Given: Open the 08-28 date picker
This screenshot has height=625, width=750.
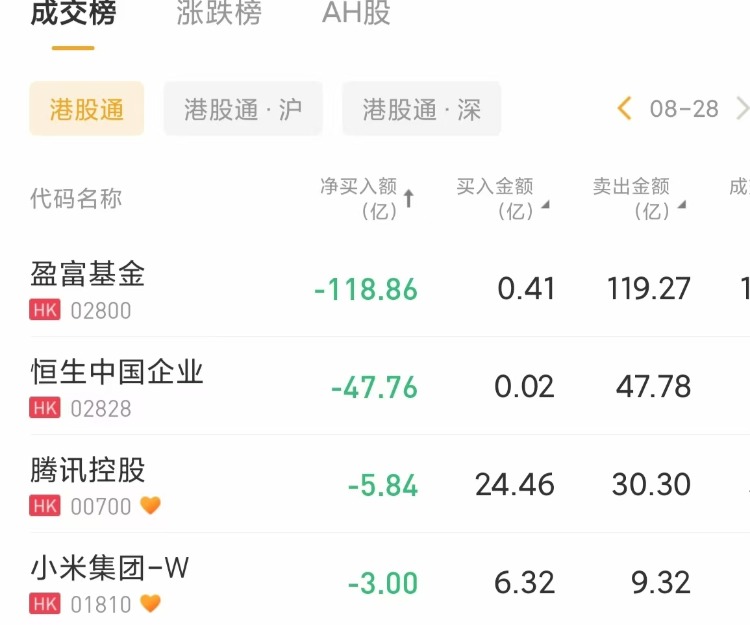Looking at the screenshot, I should pos(684,109).
